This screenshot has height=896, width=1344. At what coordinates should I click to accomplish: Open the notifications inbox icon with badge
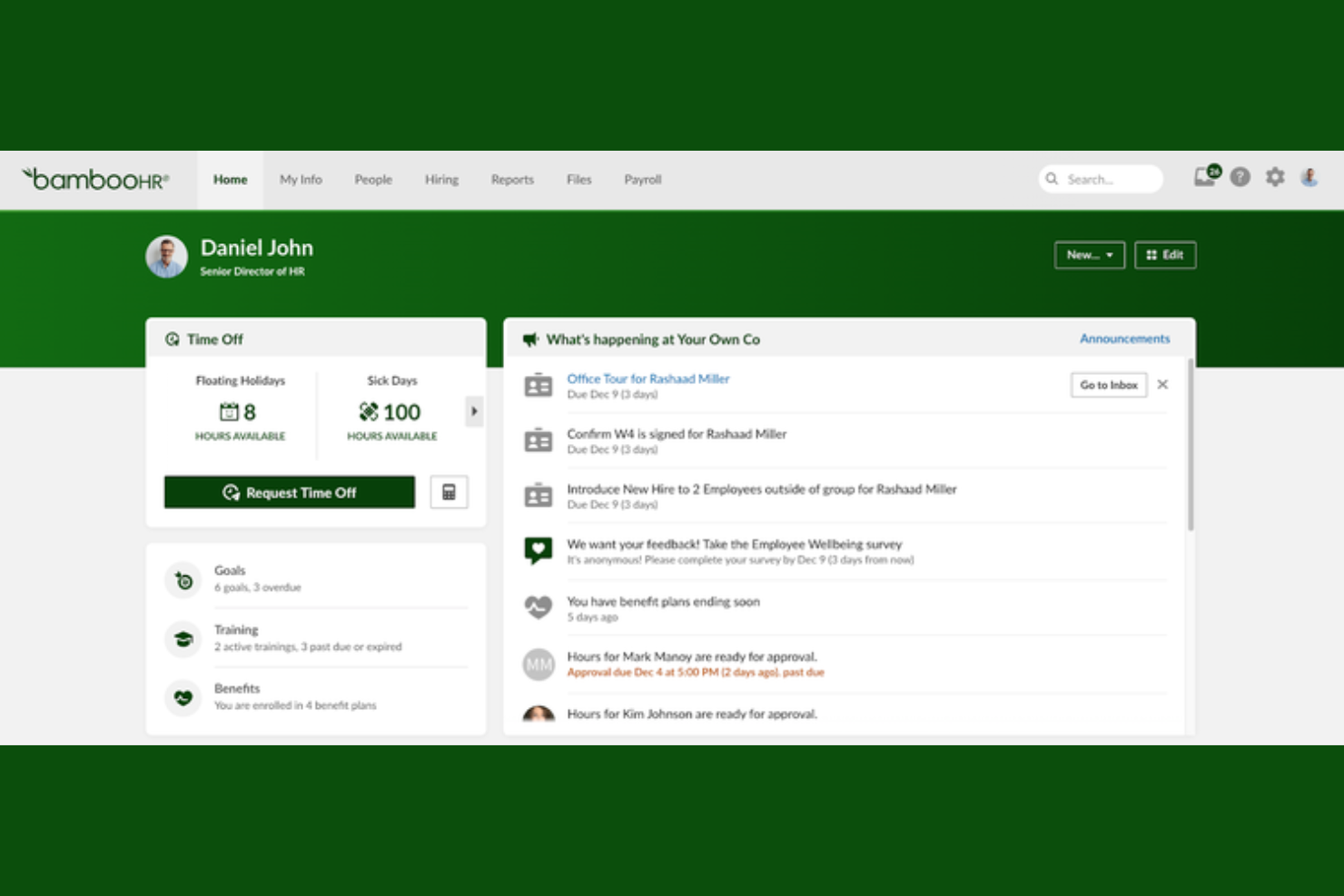[x=1203, y=178]
